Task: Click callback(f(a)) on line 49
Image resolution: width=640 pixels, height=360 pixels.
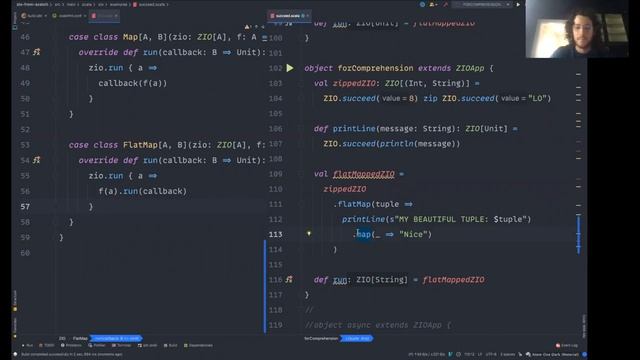Action: [x=133, y=83]
